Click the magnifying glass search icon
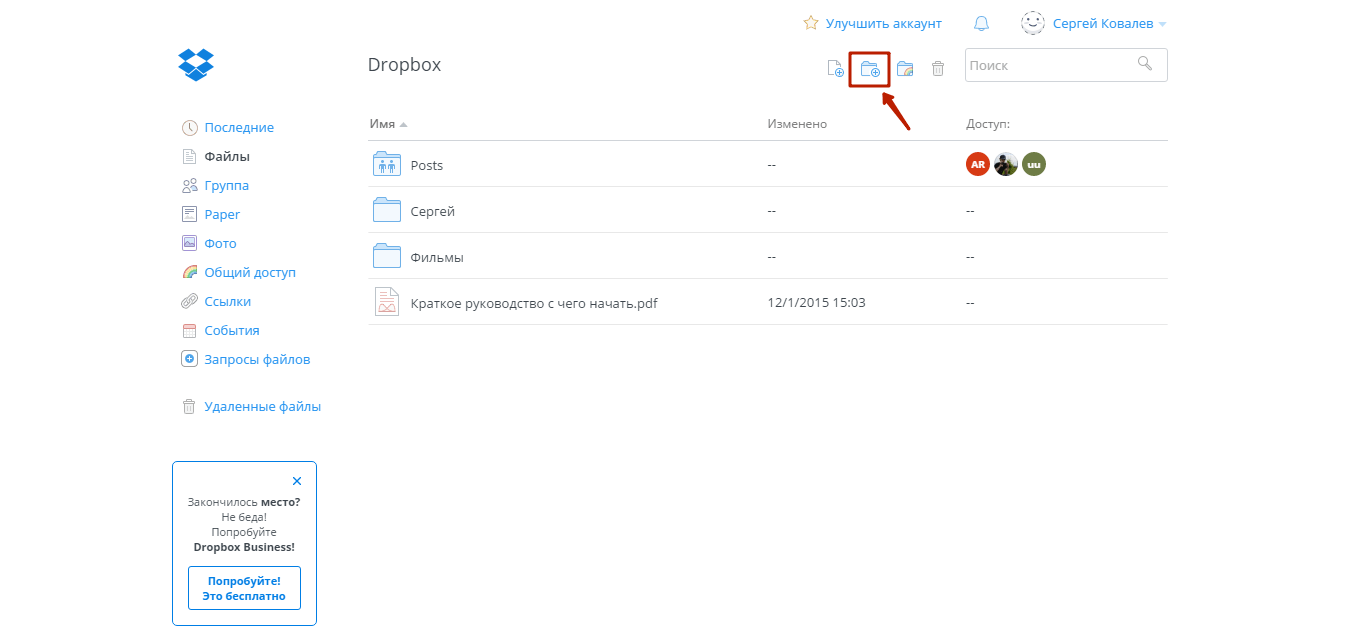 pyautogui.click(x=1145, y=64)
